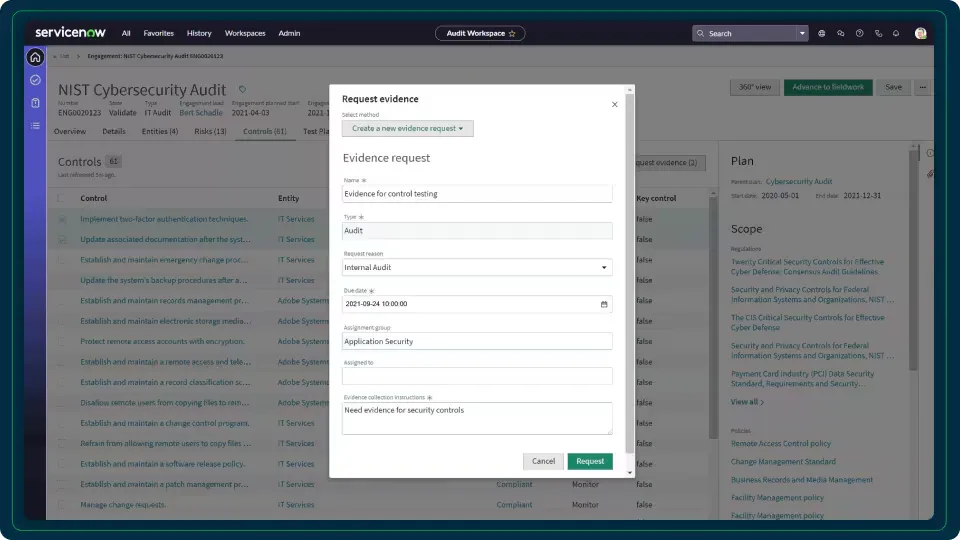Switch to the Overview tab
Viewport: 960px width, 540px height.
click(70, 132)
